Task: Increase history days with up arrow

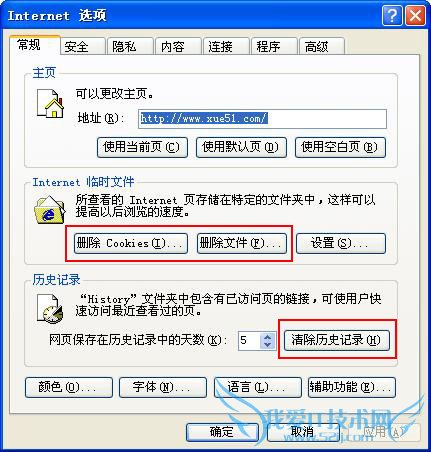Action: point(267,337)
